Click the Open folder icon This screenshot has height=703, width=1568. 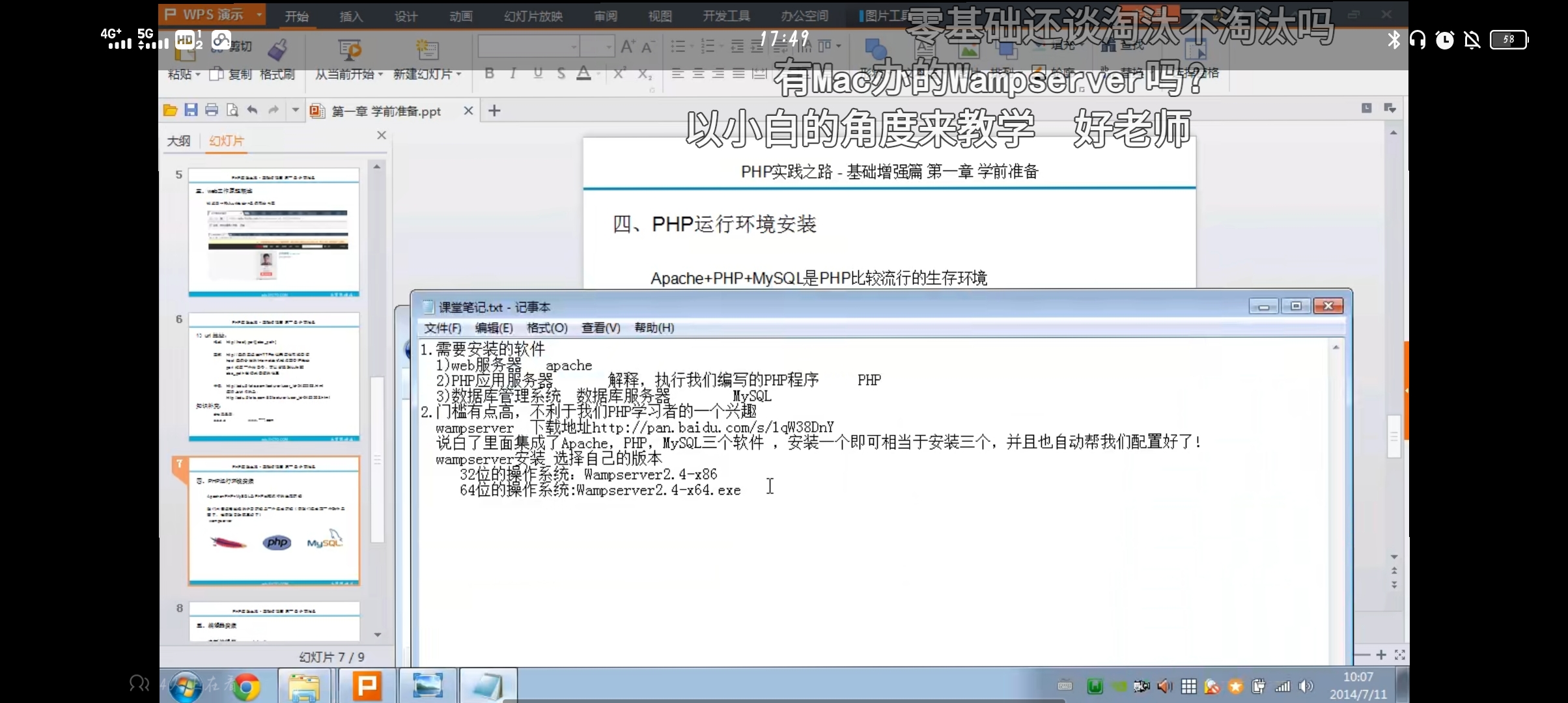[x=170, y=110]
